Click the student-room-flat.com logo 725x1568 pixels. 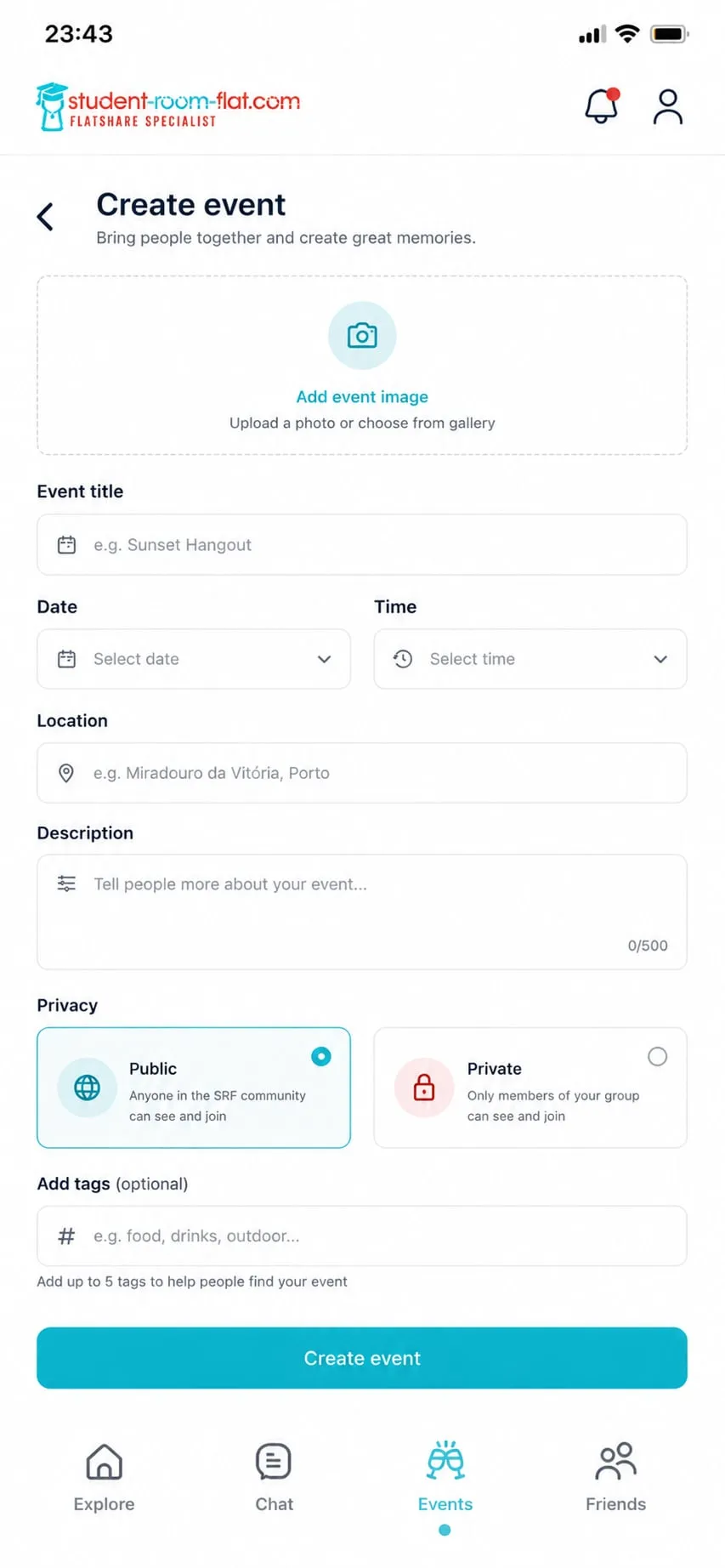coord(167,107)
